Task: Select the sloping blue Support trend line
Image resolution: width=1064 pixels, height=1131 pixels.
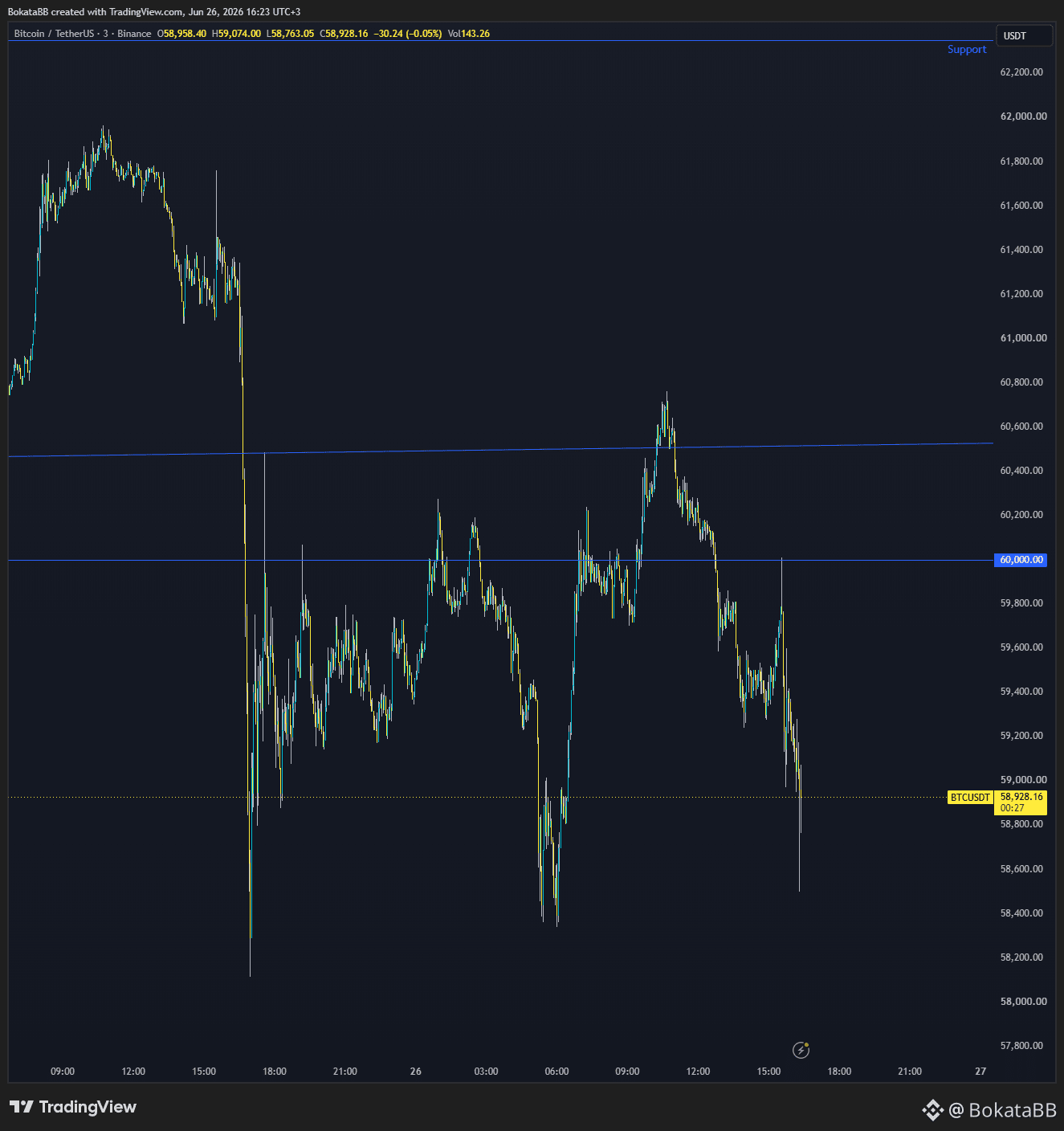Action: (500, 450)
